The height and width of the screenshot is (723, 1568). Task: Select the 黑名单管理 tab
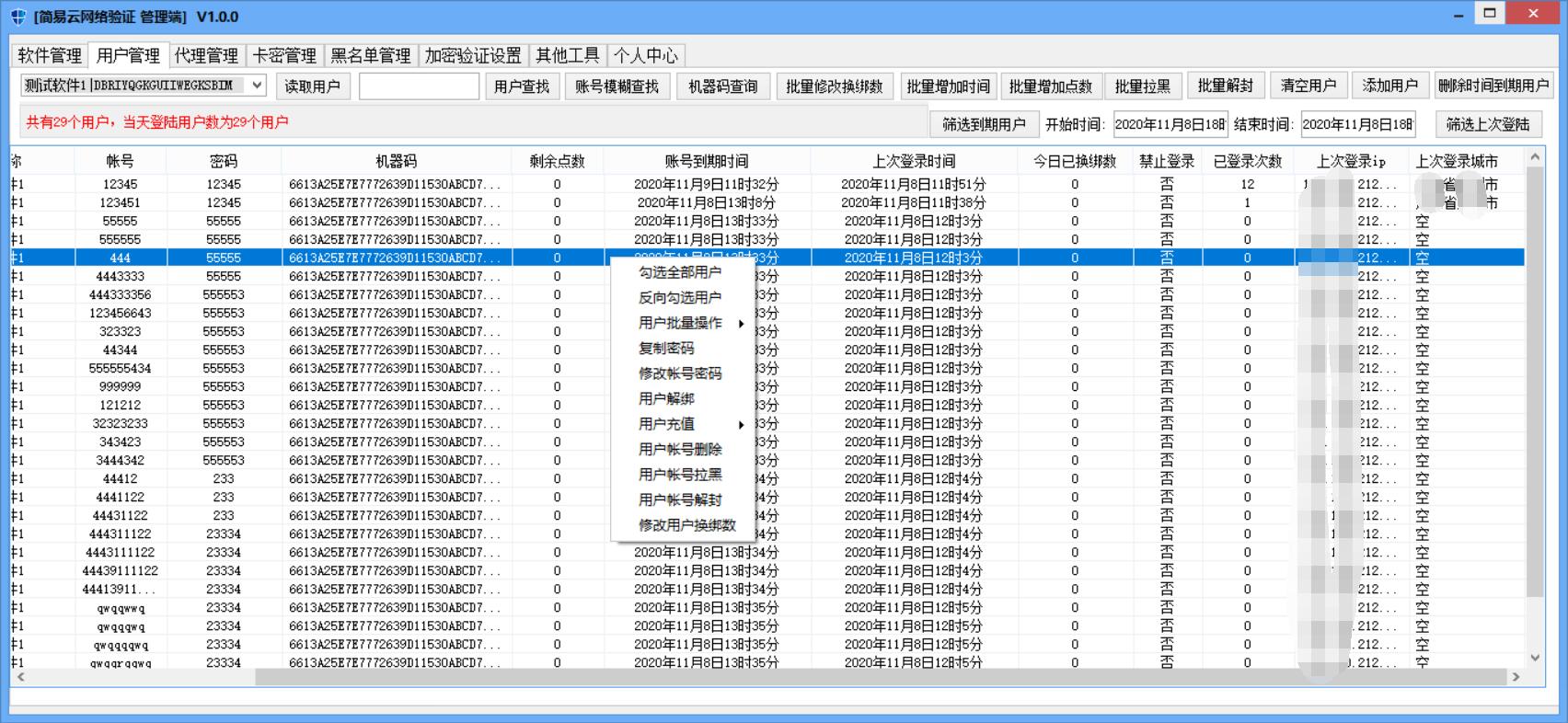coord(371,55)
